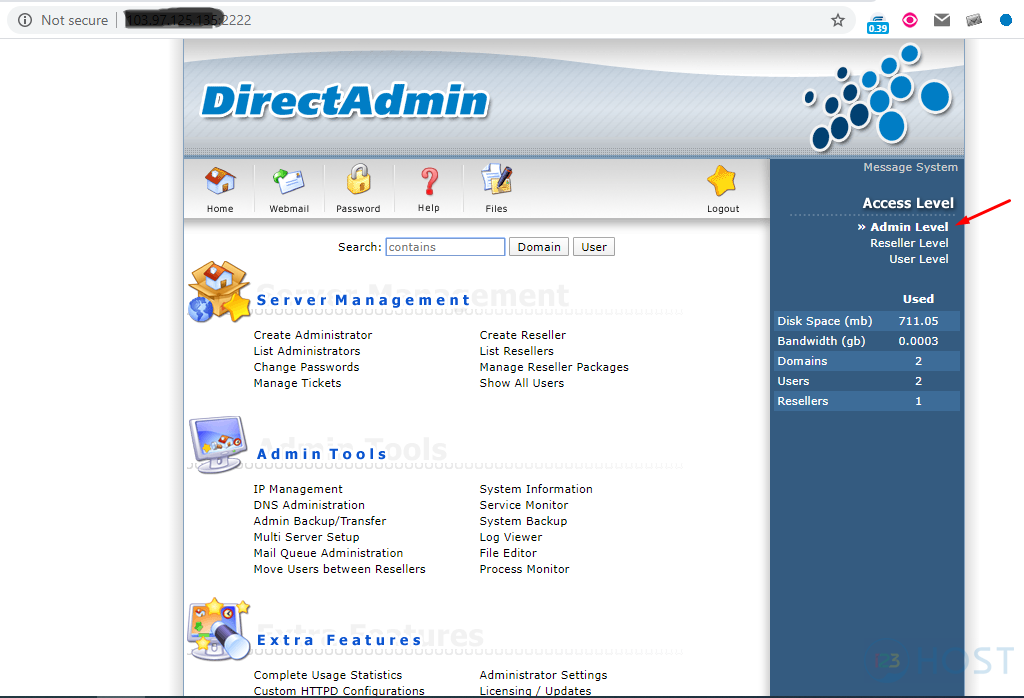Open Service Monitor link
1024x698 pixels.
point(524,505)
